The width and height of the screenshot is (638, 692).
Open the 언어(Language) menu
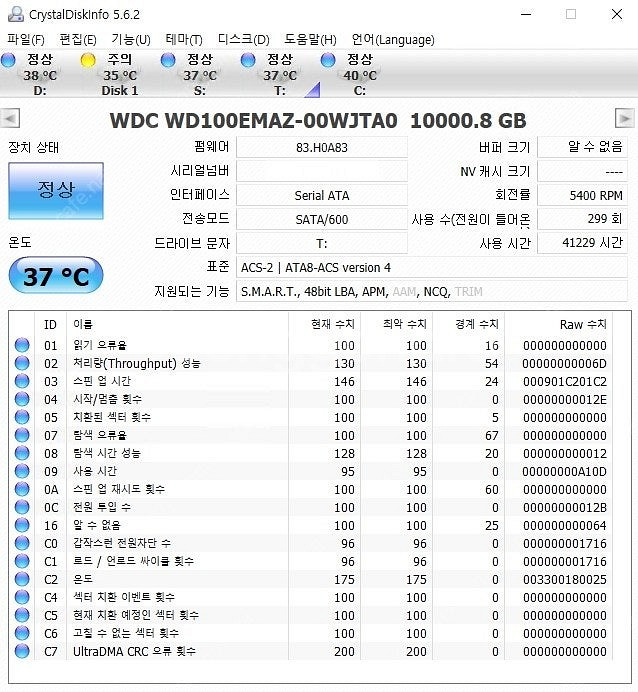coord(393,40)
